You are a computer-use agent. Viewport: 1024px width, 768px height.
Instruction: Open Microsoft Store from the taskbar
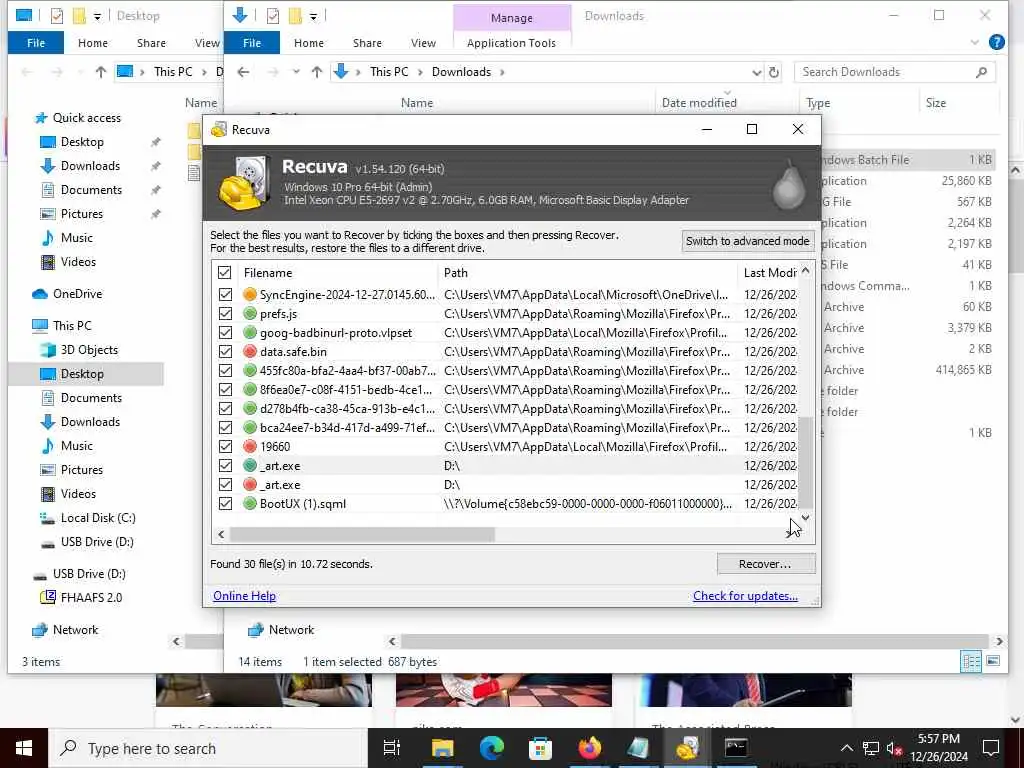click(x=540, y=748)
